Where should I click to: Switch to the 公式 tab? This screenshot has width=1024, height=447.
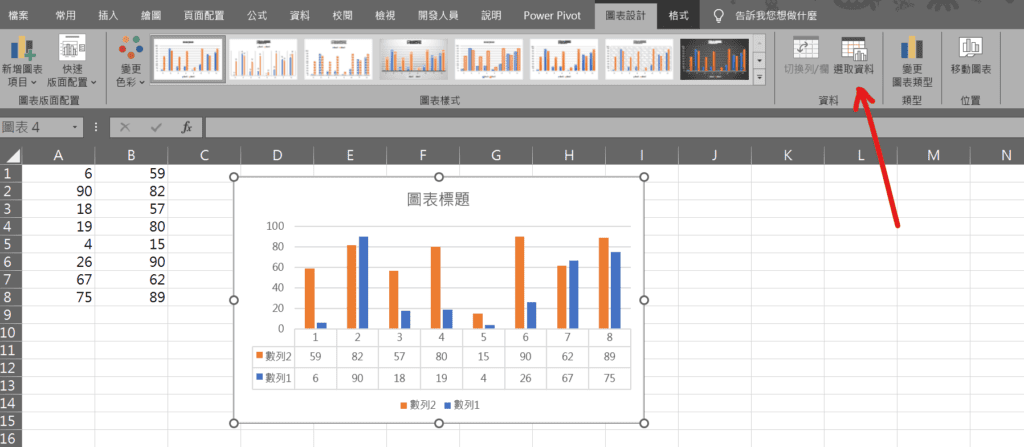point(257,16)
